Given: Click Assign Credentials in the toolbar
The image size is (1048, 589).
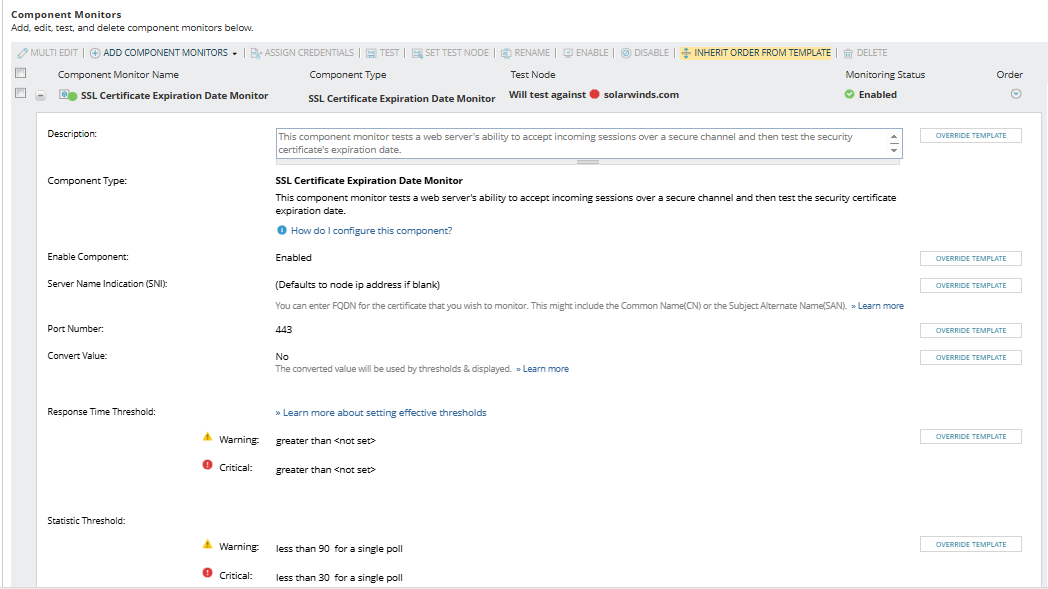Looking at the screenshot, I should pos(302,53).
